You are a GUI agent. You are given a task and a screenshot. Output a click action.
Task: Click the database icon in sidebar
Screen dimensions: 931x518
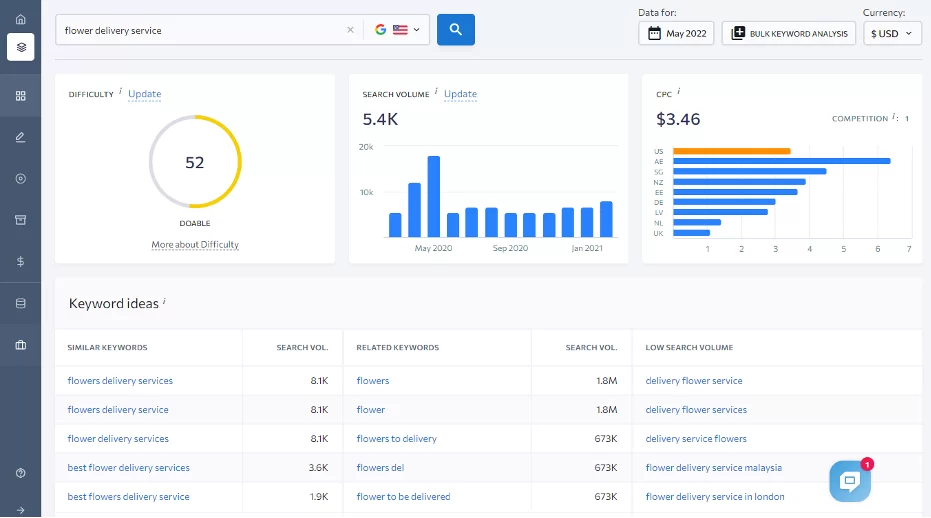pos(20,303)
